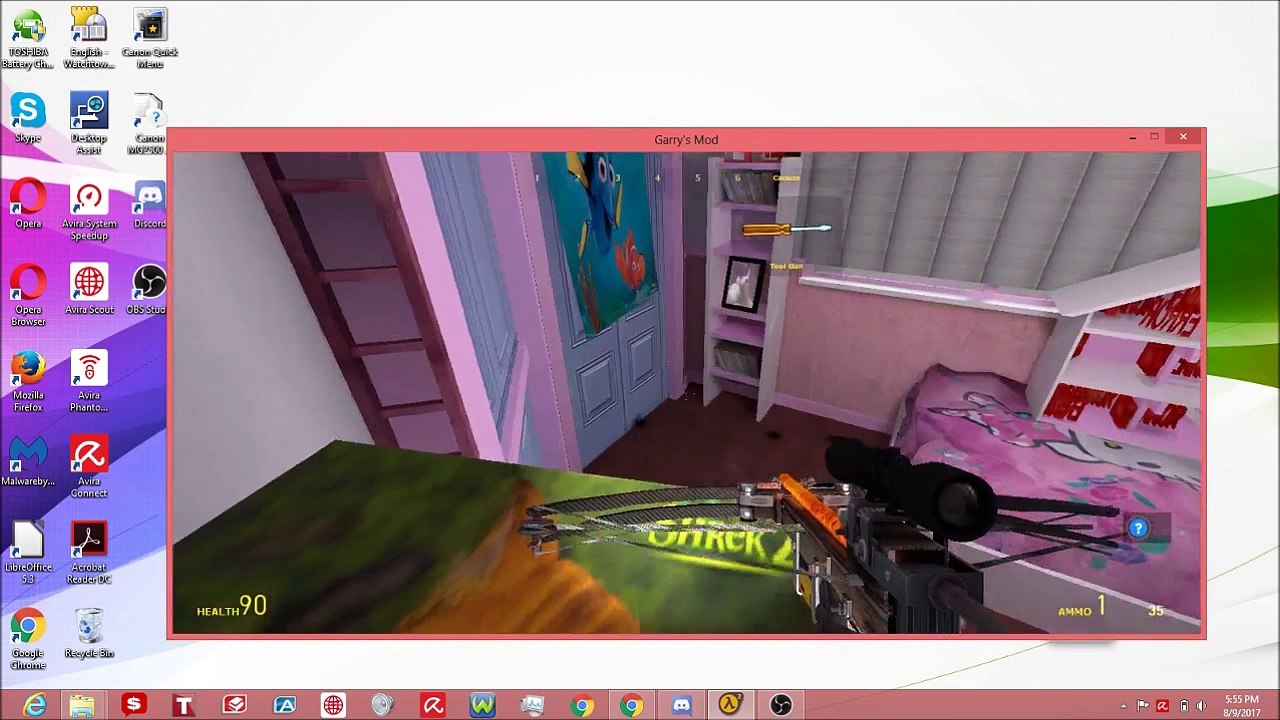This screenshot has height=720, width=1280.
Task: Switch to OBS Studio in the taskbar
Action: pyautogui.click(x=781, y=705)
